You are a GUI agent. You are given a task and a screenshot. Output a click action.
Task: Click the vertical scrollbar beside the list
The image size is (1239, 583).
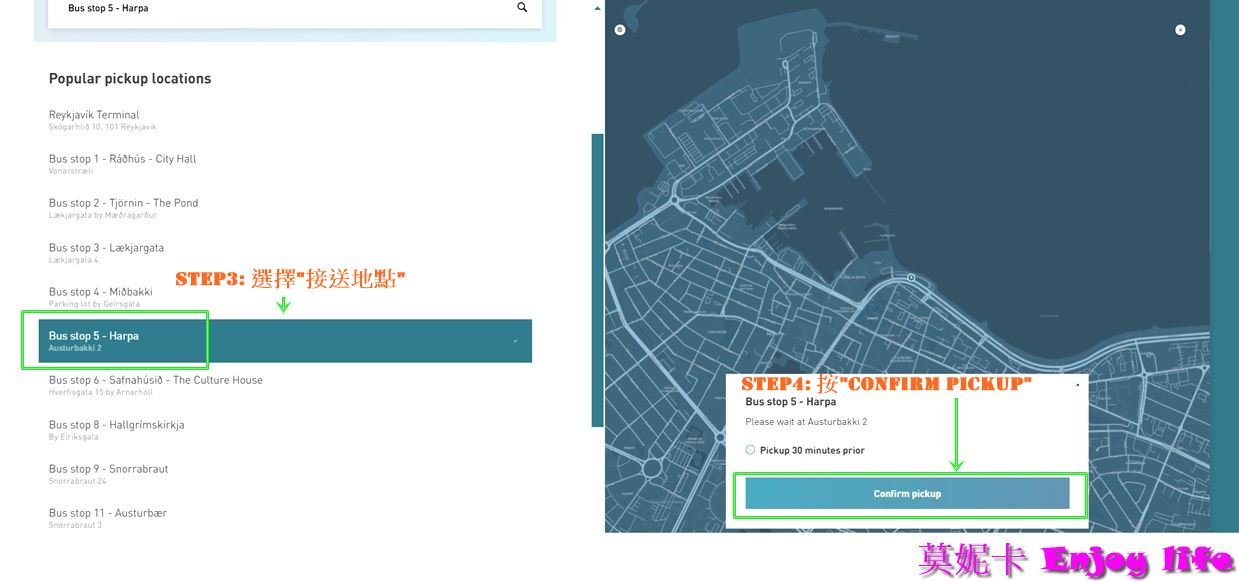coord(598,280)
